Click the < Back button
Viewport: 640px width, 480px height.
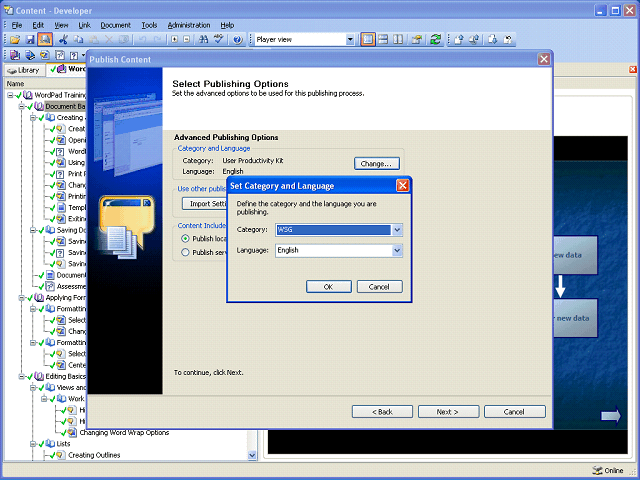click(x=382, y=411)
